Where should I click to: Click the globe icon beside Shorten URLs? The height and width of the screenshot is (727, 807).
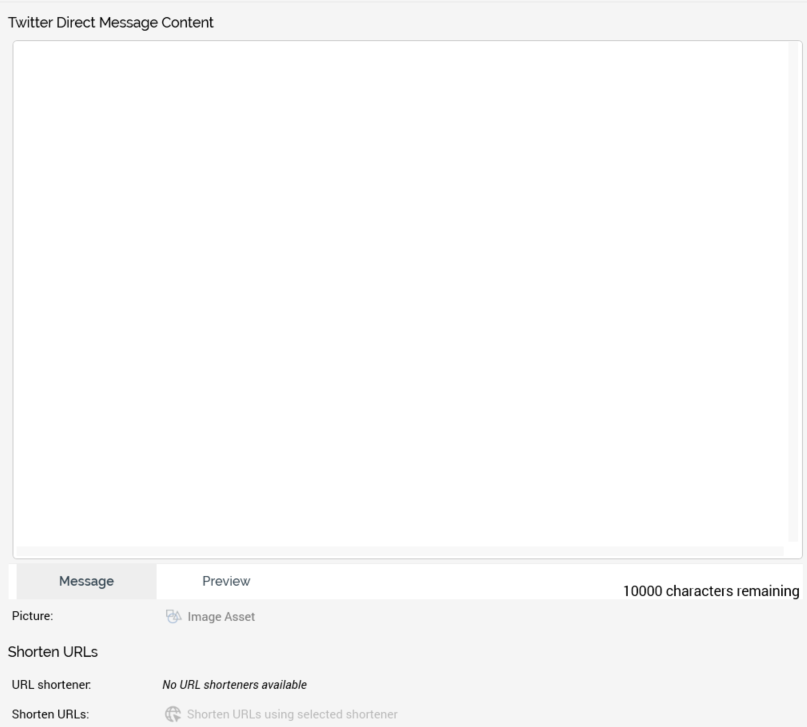pyautogui.click(x=174, y=714)
